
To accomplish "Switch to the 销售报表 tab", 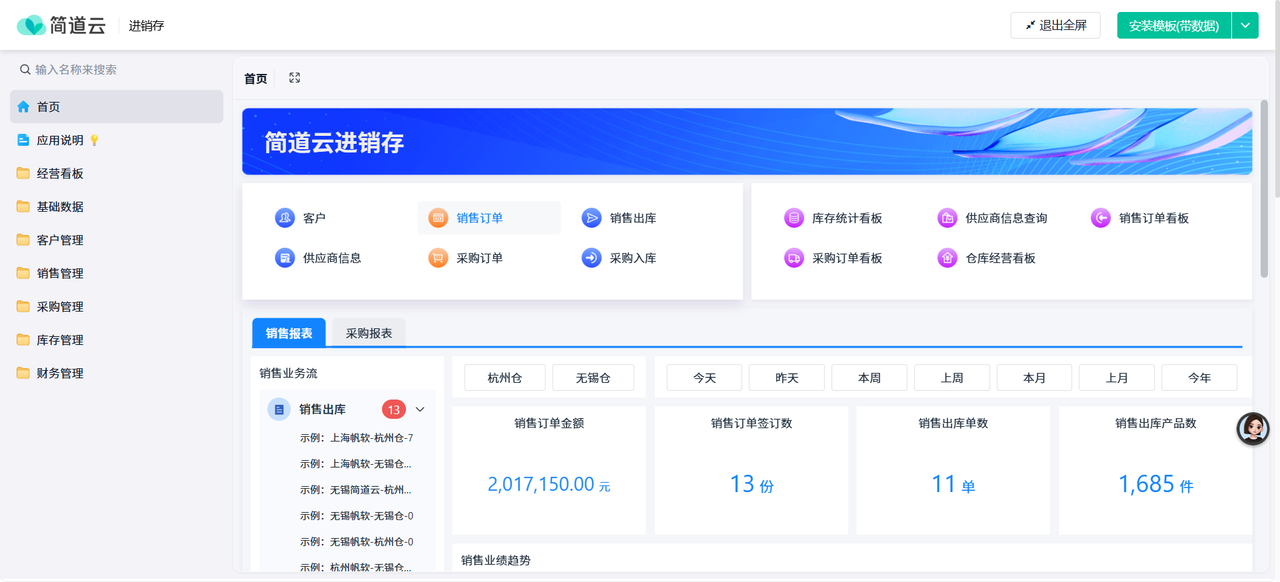I will click(289, 333).
